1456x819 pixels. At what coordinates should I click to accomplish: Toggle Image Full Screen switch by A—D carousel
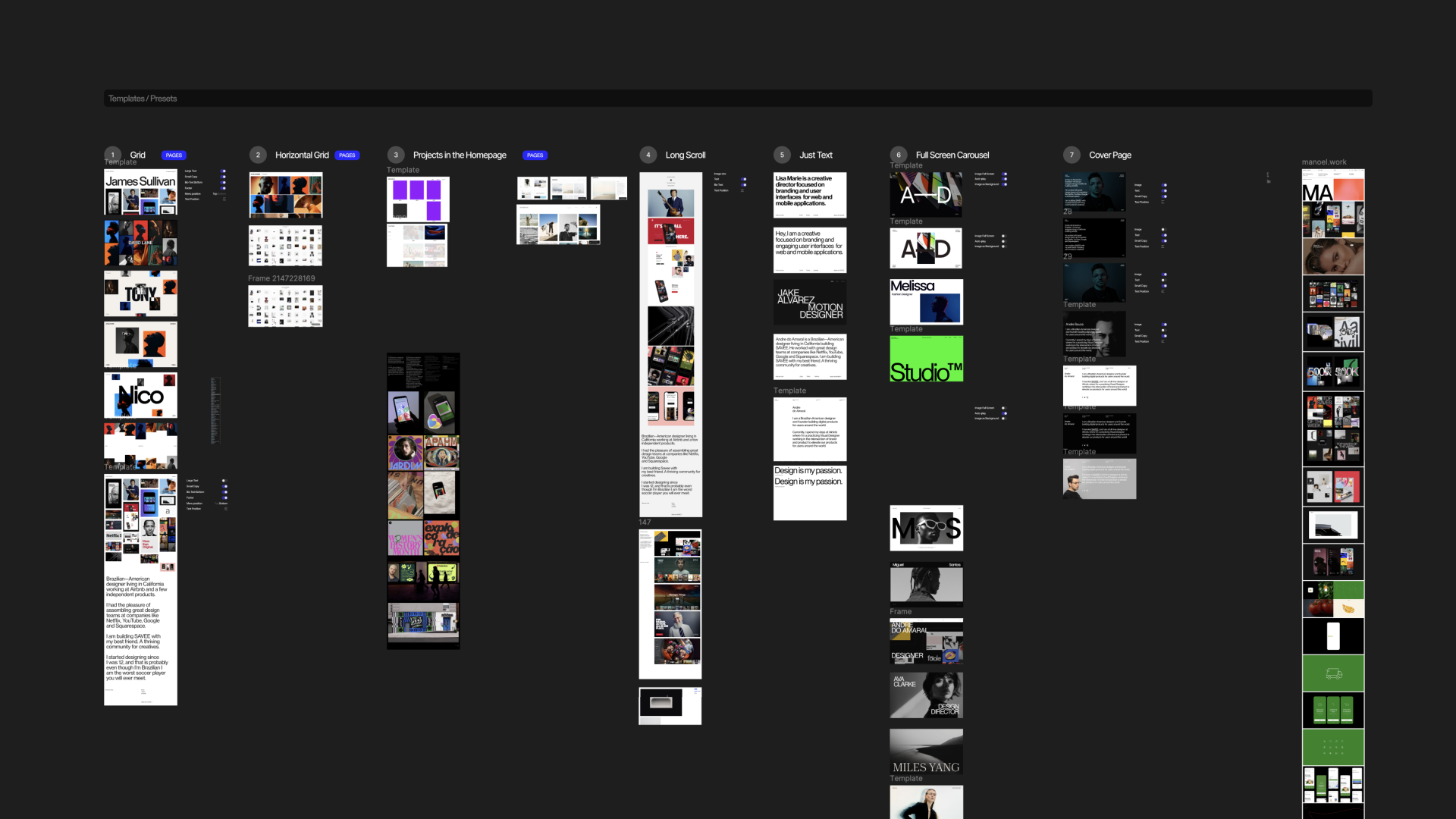tap(1004, 174)
